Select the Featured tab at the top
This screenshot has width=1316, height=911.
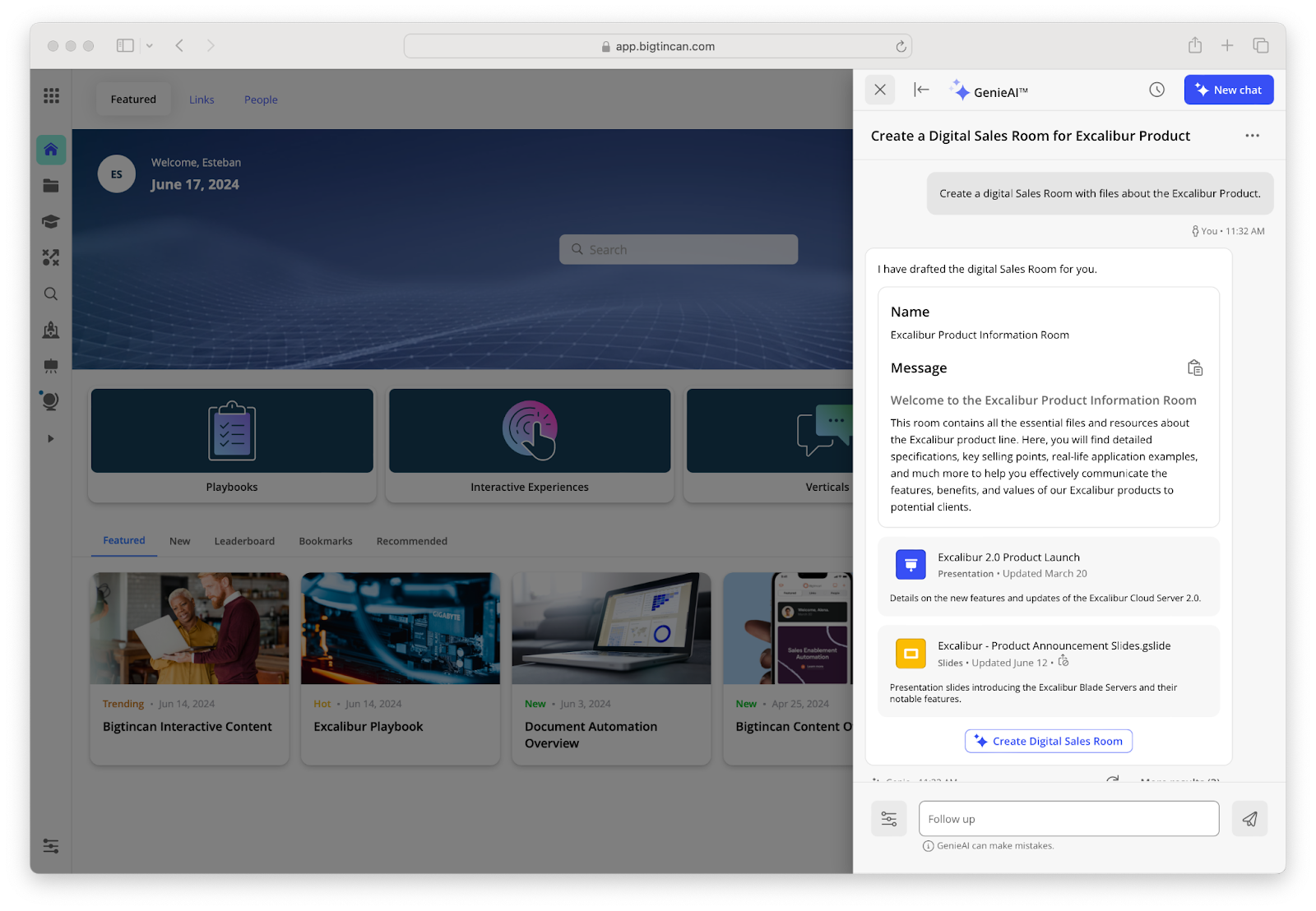click(x=133, y=99)
